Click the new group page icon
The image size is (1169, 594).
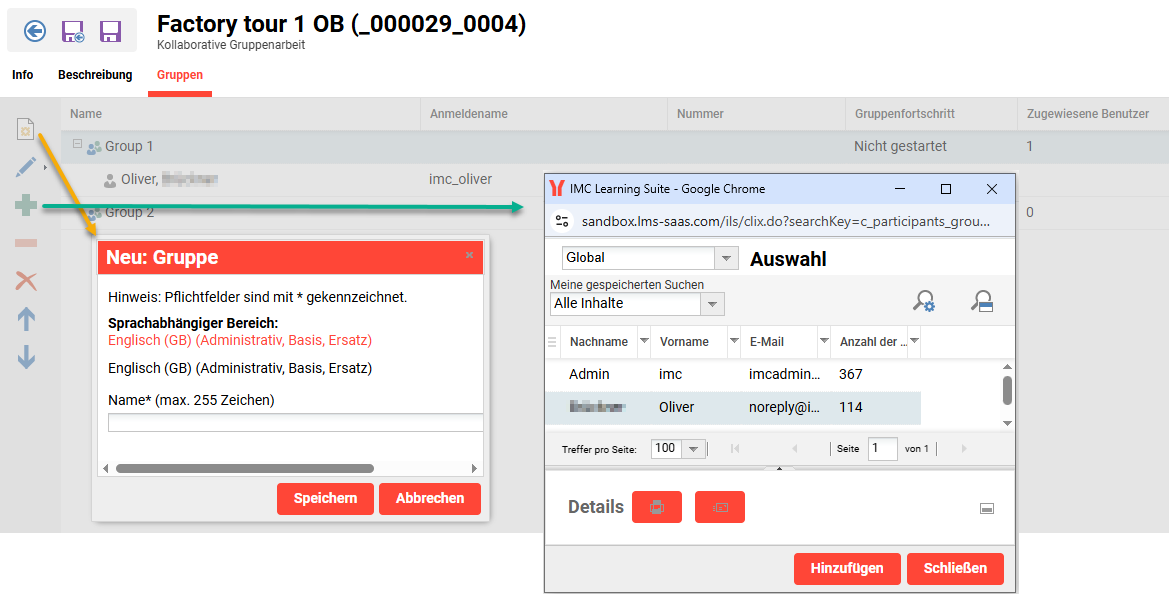(x=27, y=130)
